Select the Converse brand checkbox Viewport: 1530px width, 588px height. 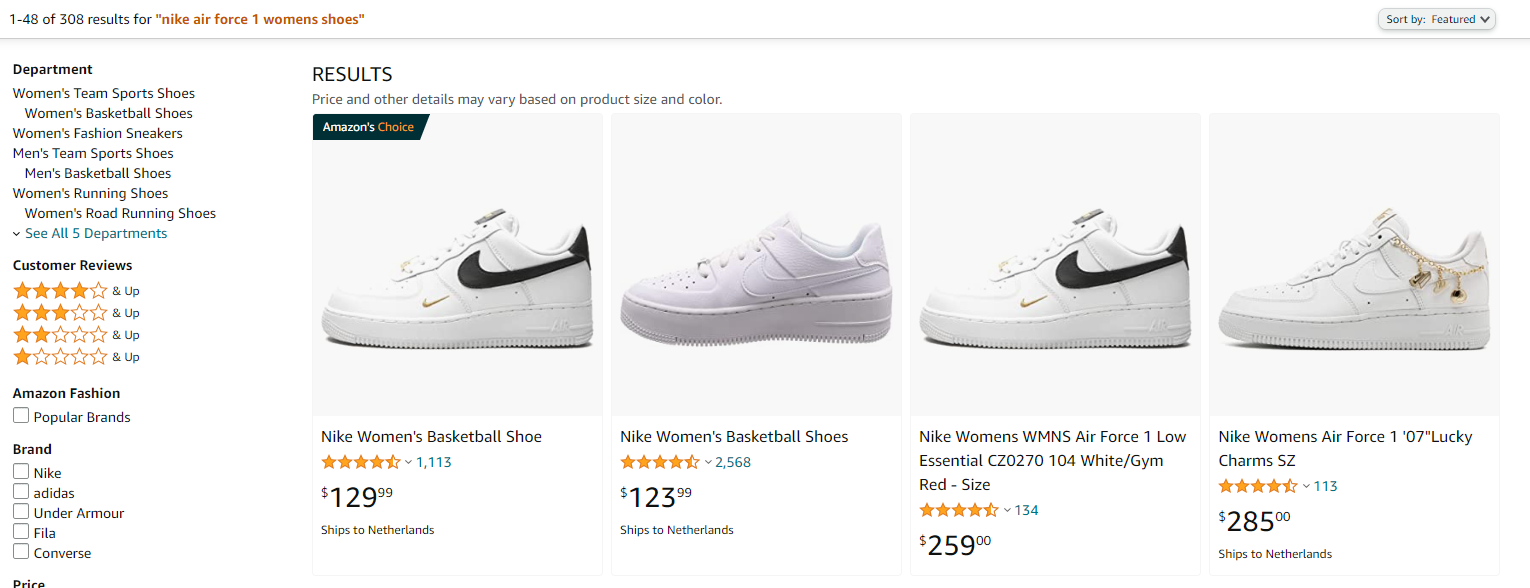pos(21,552)
